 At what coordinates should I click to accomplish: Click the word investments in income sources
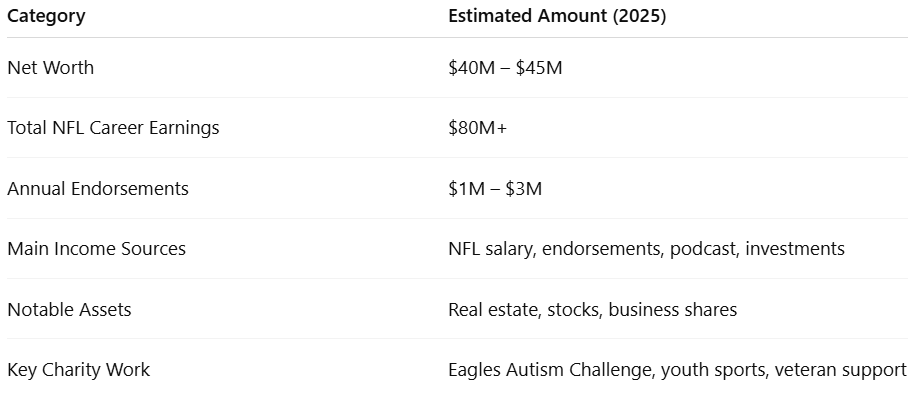794,249
